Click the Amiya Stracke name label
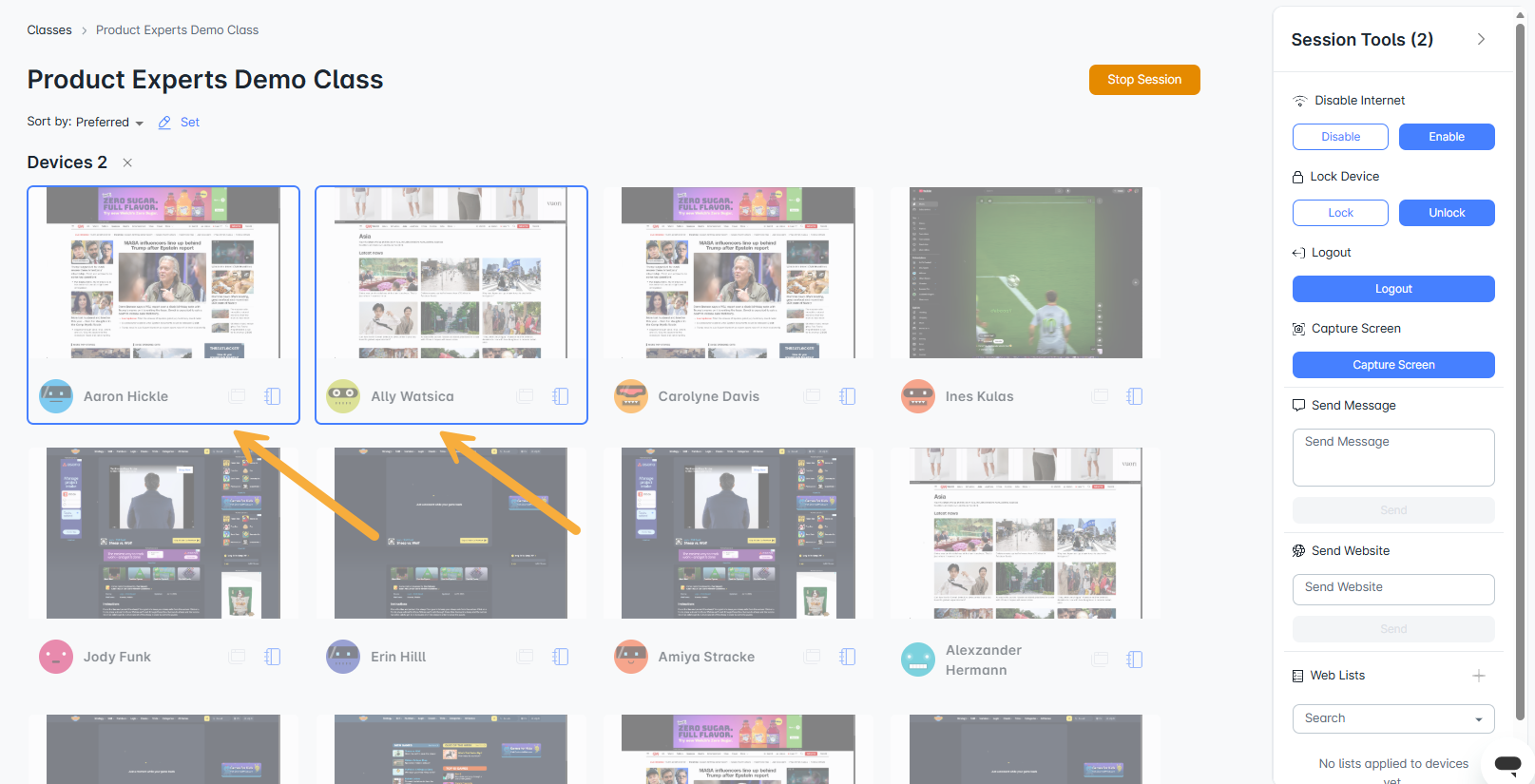Viewport: 1535px width, 784px height. tap(706, 657)
